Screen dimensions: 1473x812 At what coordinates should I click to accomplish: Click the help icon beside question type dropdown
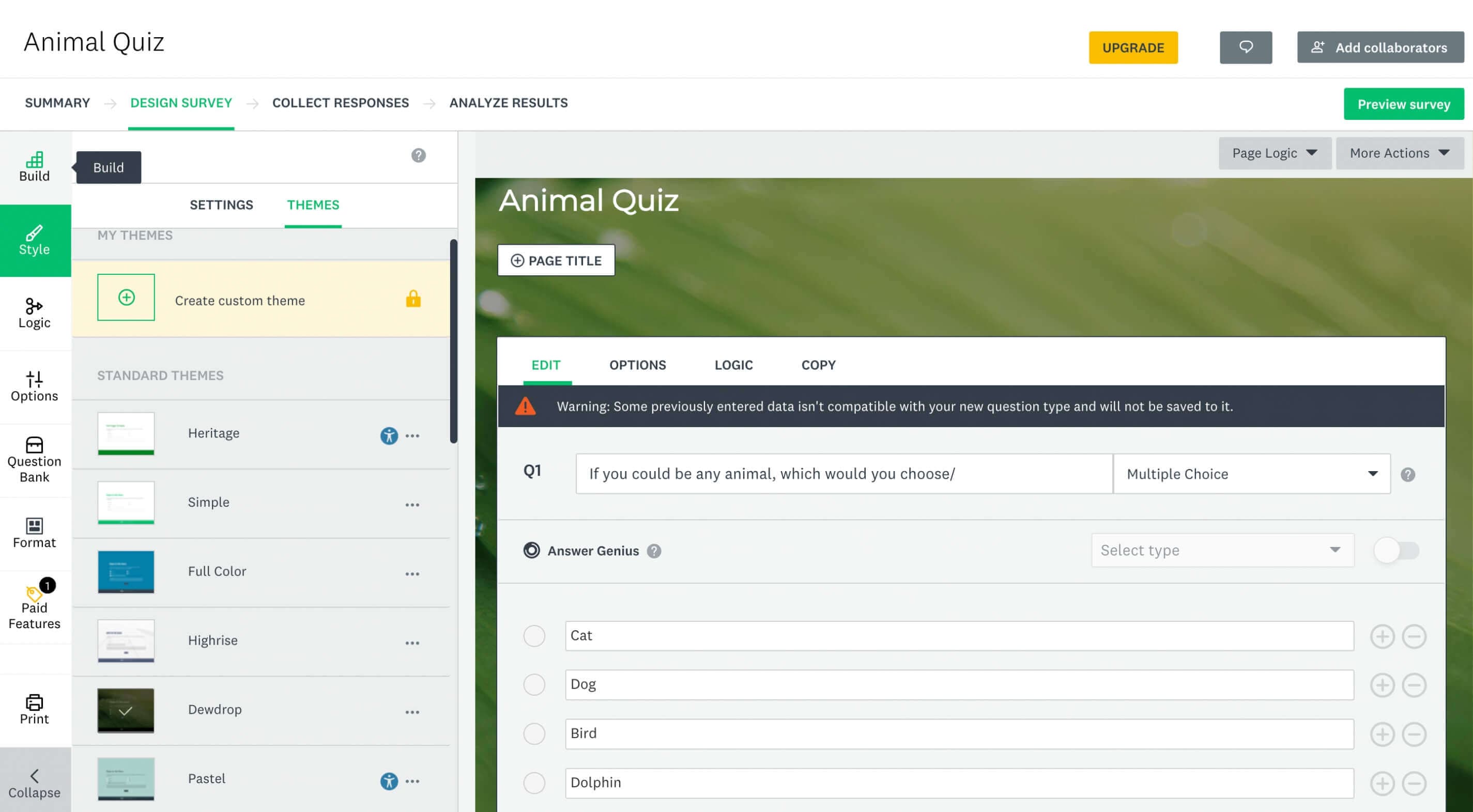point(1408,474)
